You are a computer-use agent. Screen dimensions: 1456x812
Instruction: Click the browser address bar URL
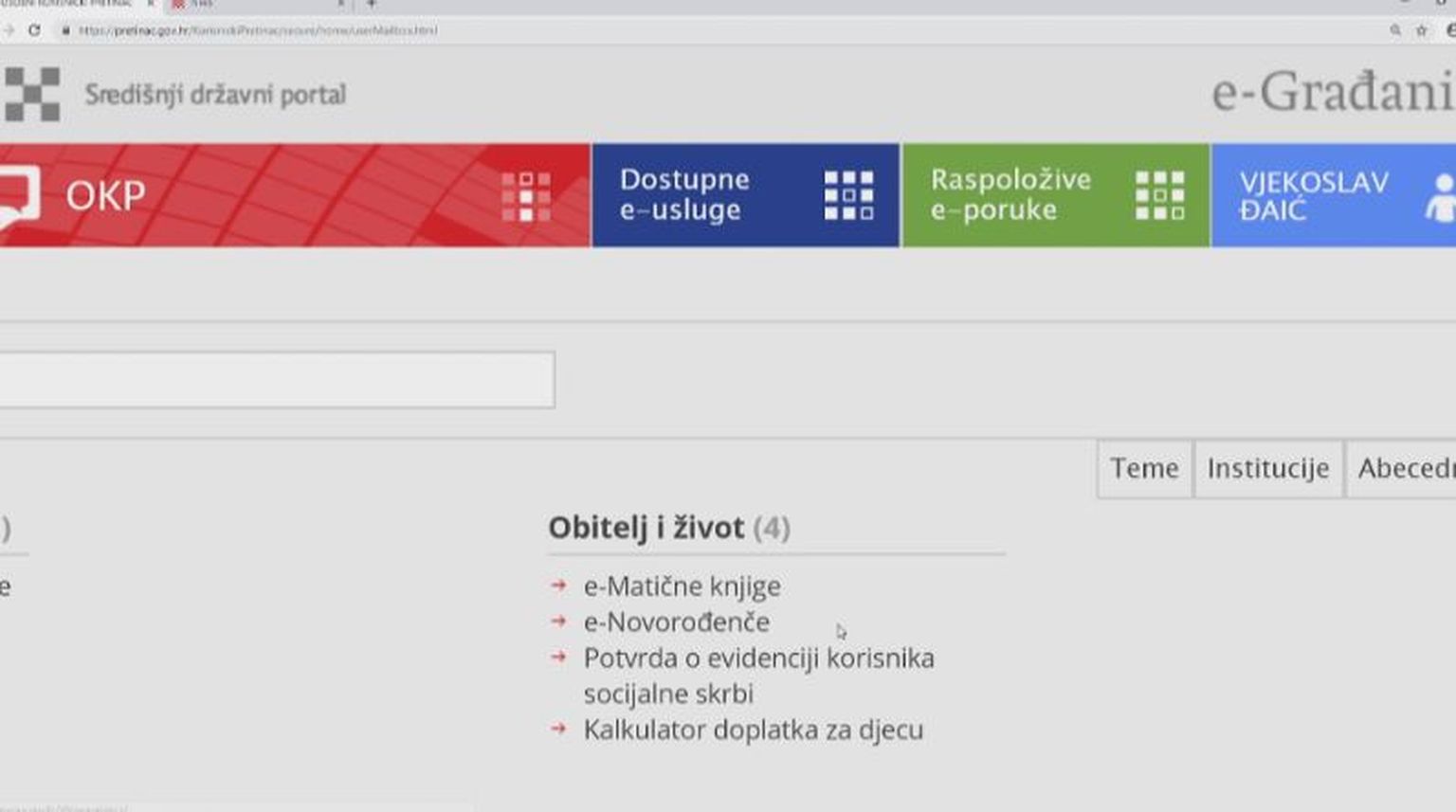[258, 30]
